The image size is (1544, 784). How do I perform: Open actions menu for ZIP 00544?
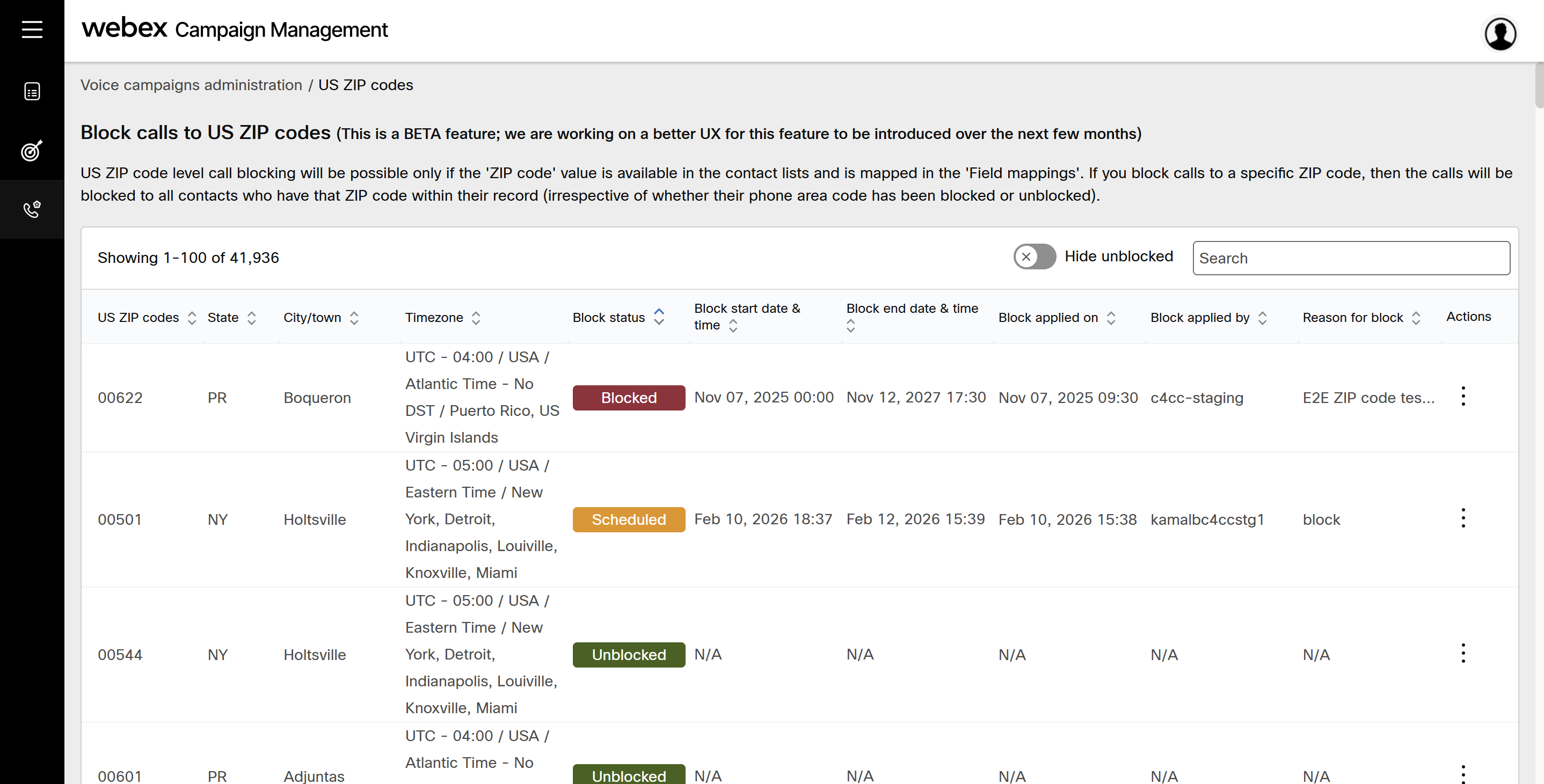[1462, 654]
